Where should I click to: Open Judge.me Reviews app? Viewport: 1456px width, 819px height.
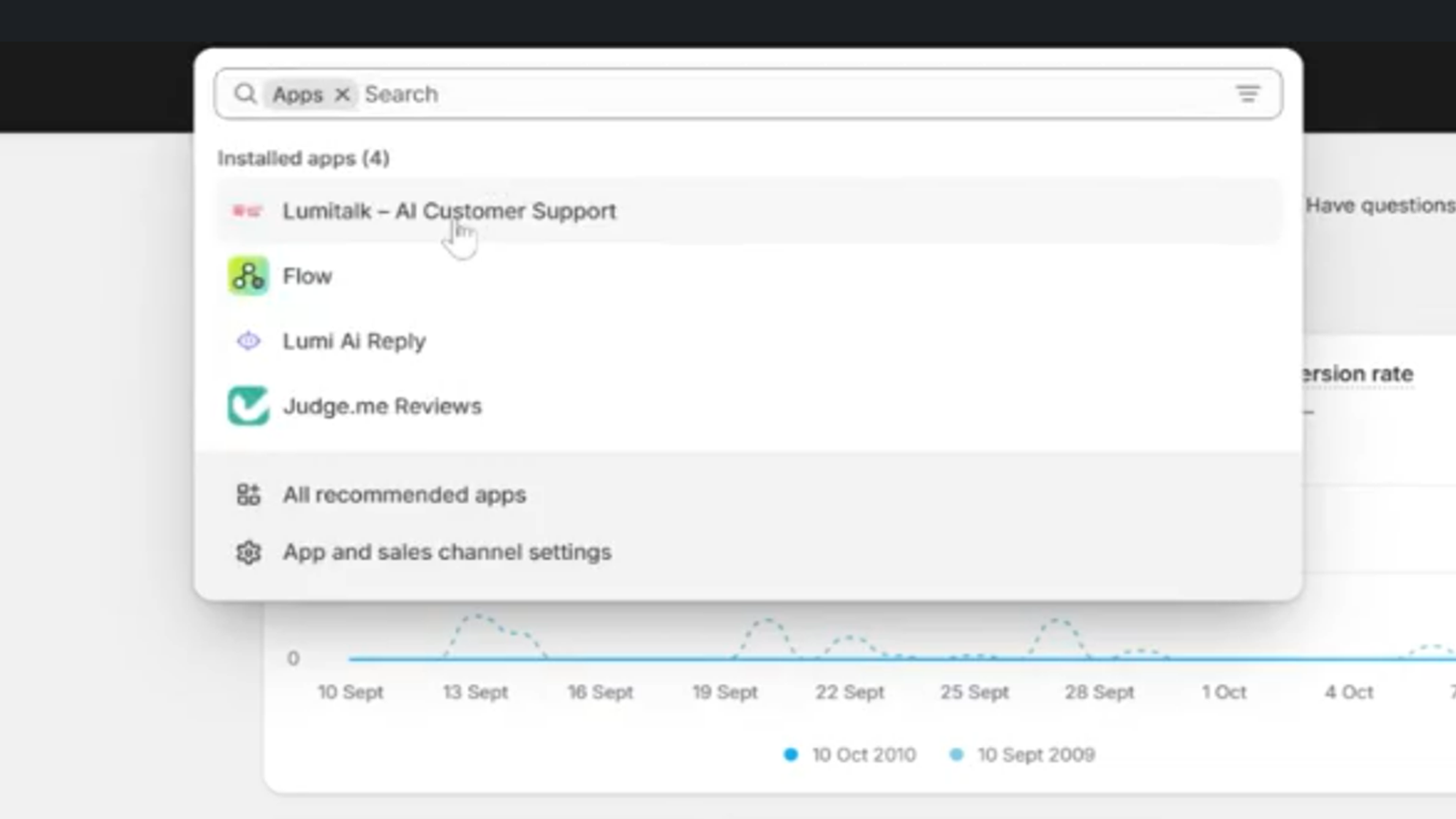tap(748, 406)
